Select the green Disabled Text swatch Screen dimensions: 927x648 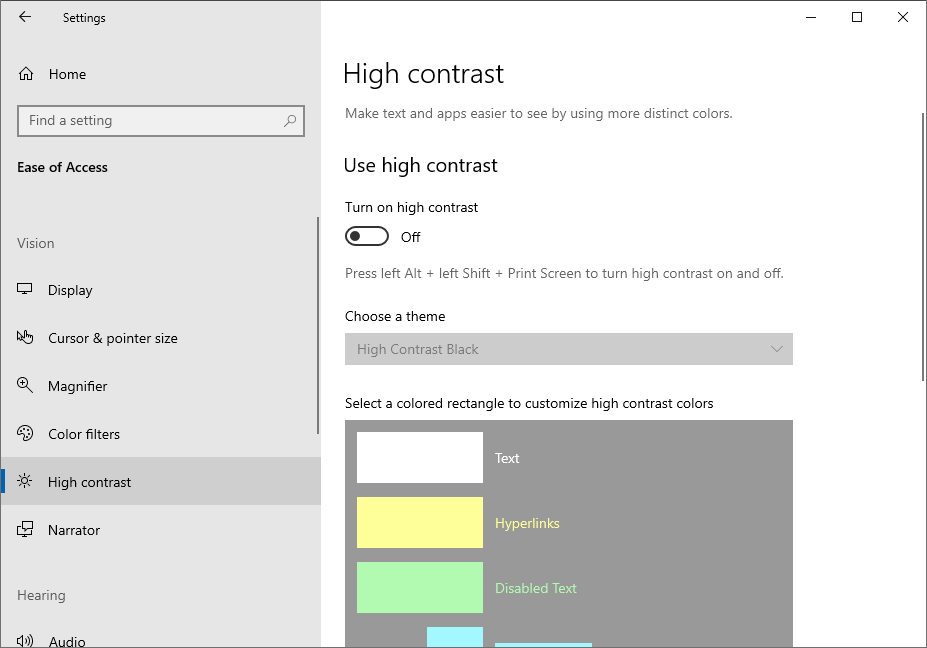[420, 588]
